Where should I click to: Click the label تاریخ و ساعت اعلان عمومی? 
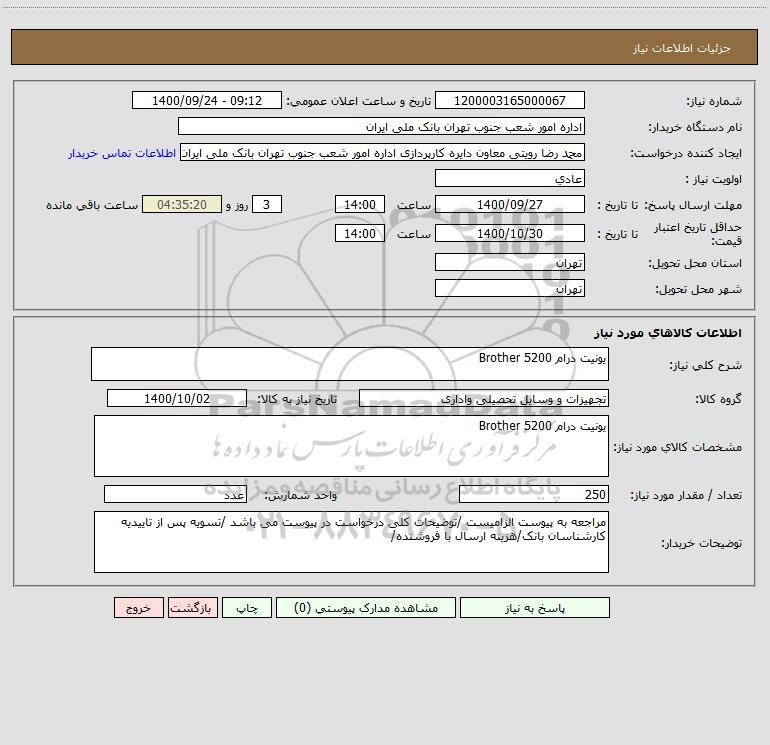(x=359, y=101)
